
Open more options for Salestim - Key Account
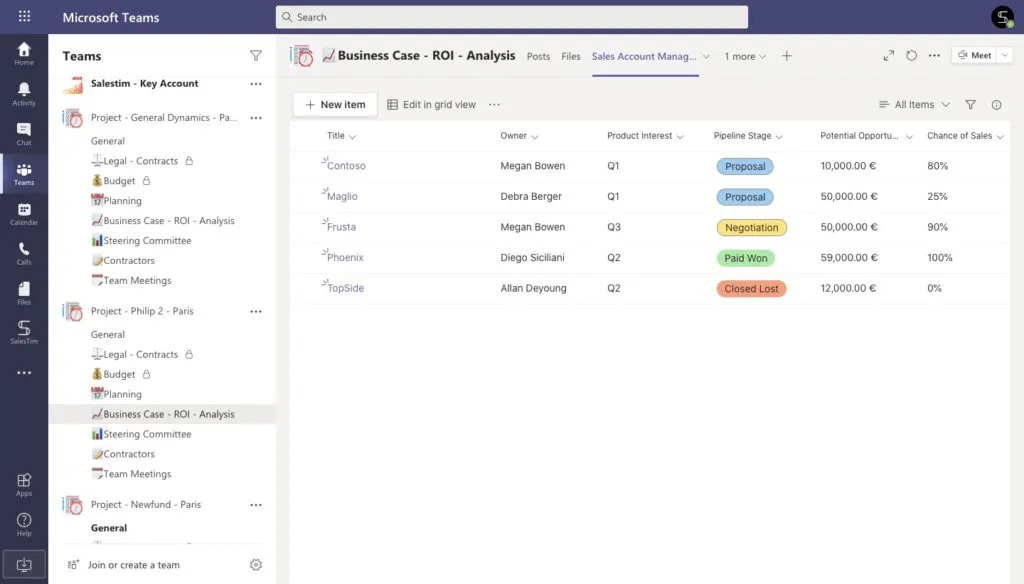click(256, 84)
